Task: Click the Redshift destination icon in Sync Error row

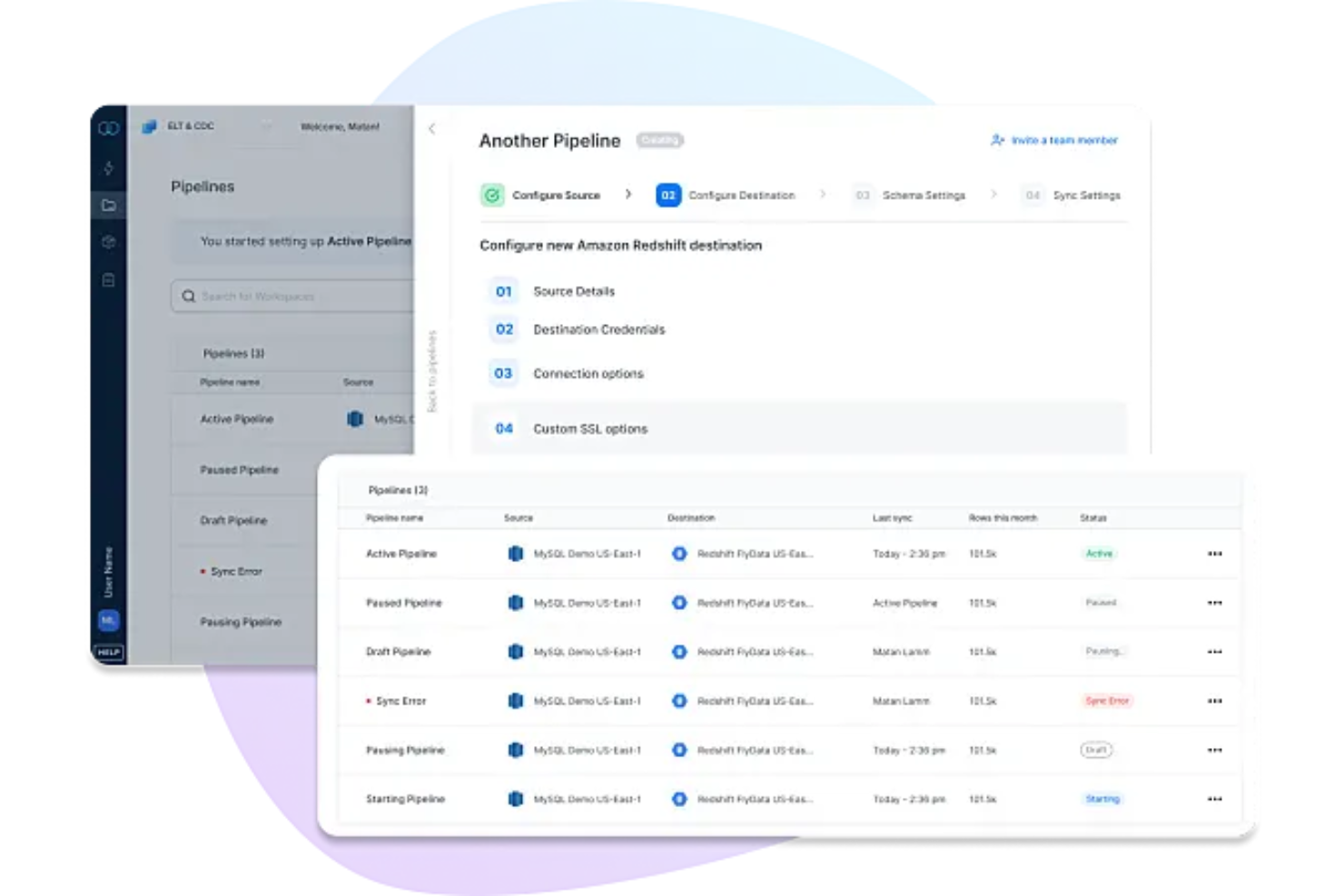Action: [679, 701]
